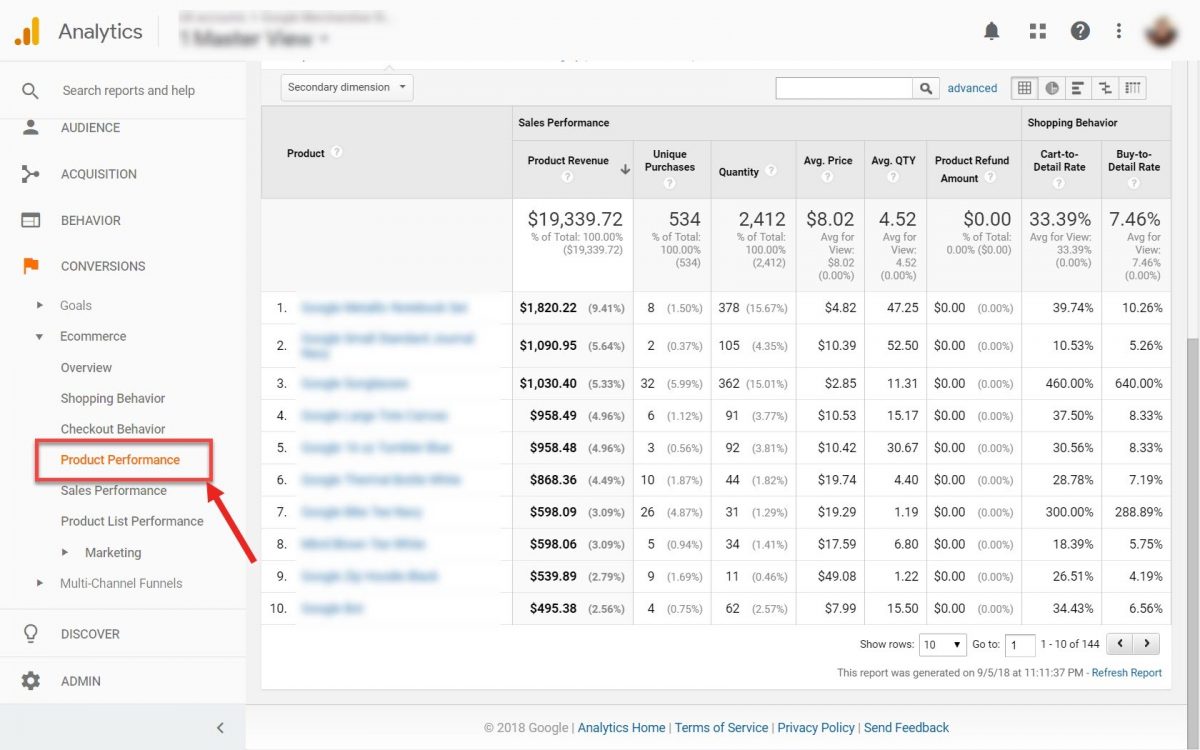Open the Conversions menu
This screenshot has height=750, width=1200.
pos(103,266)
